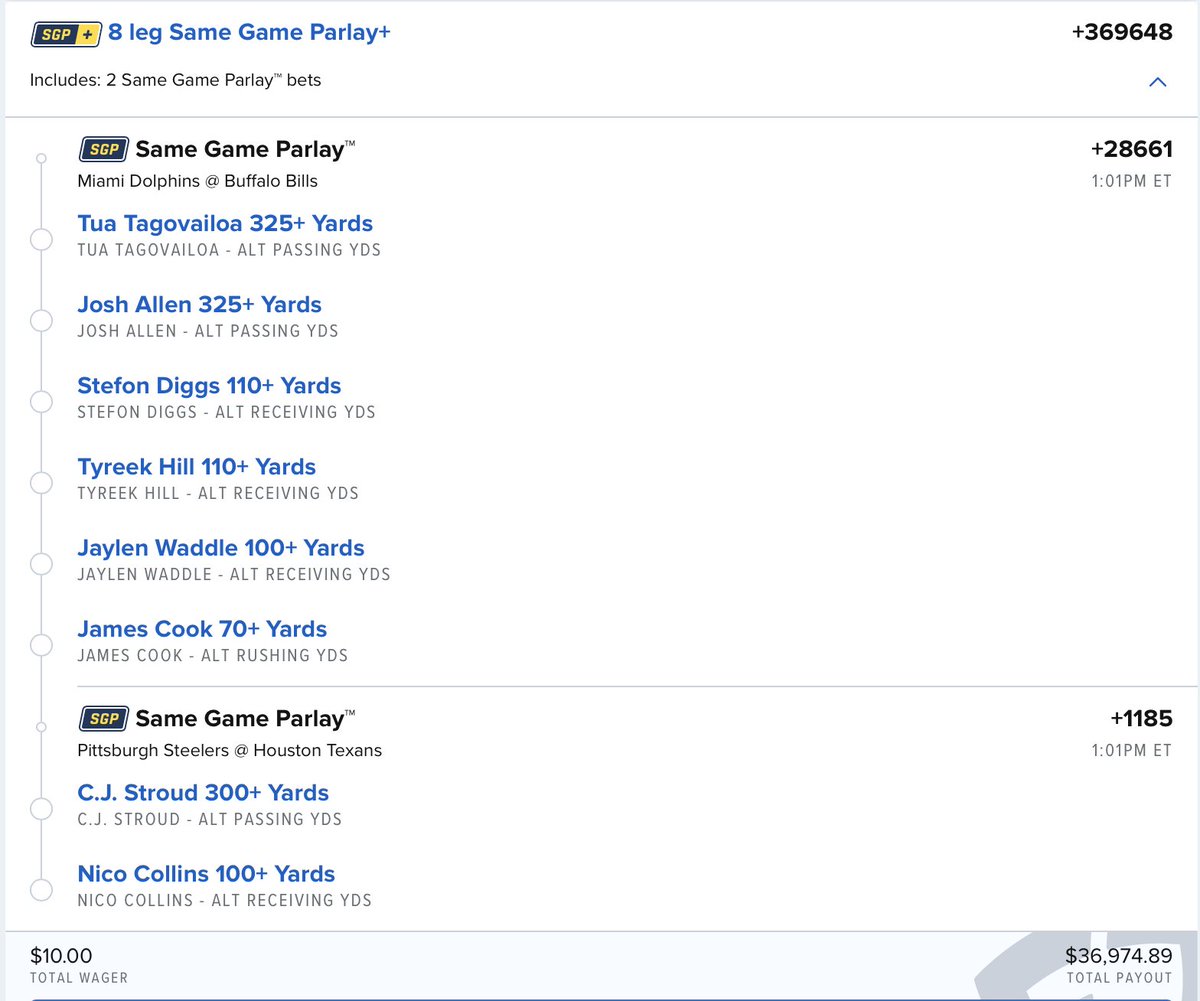Viewport: 1200px width, 1001px height.
Task: Click SGP badge beside Miami Dolphins game
Action: coord(102,150)
